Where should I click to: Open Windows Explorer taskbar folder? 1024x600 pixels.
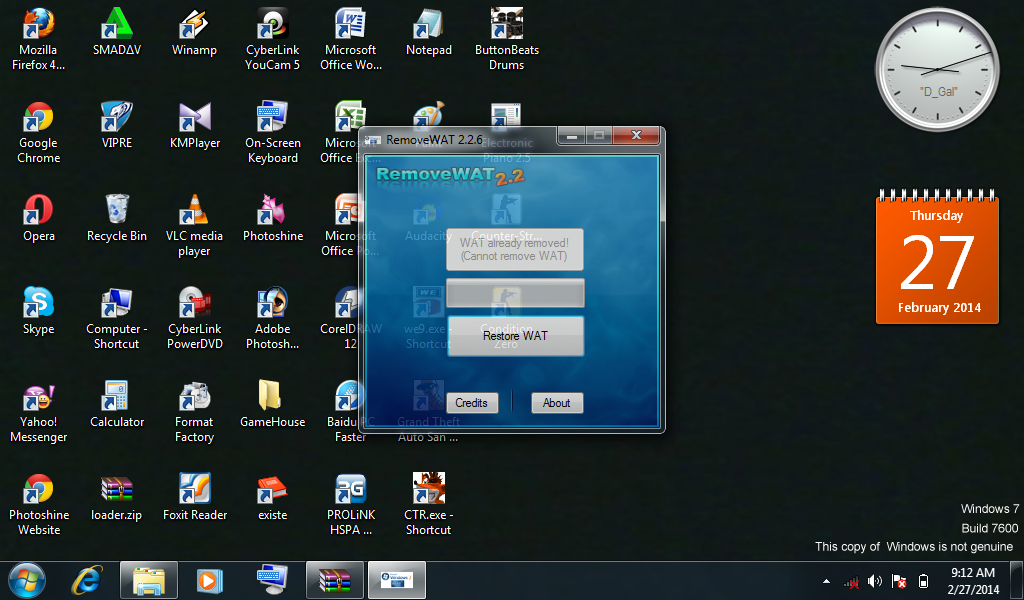click(149, 580)
